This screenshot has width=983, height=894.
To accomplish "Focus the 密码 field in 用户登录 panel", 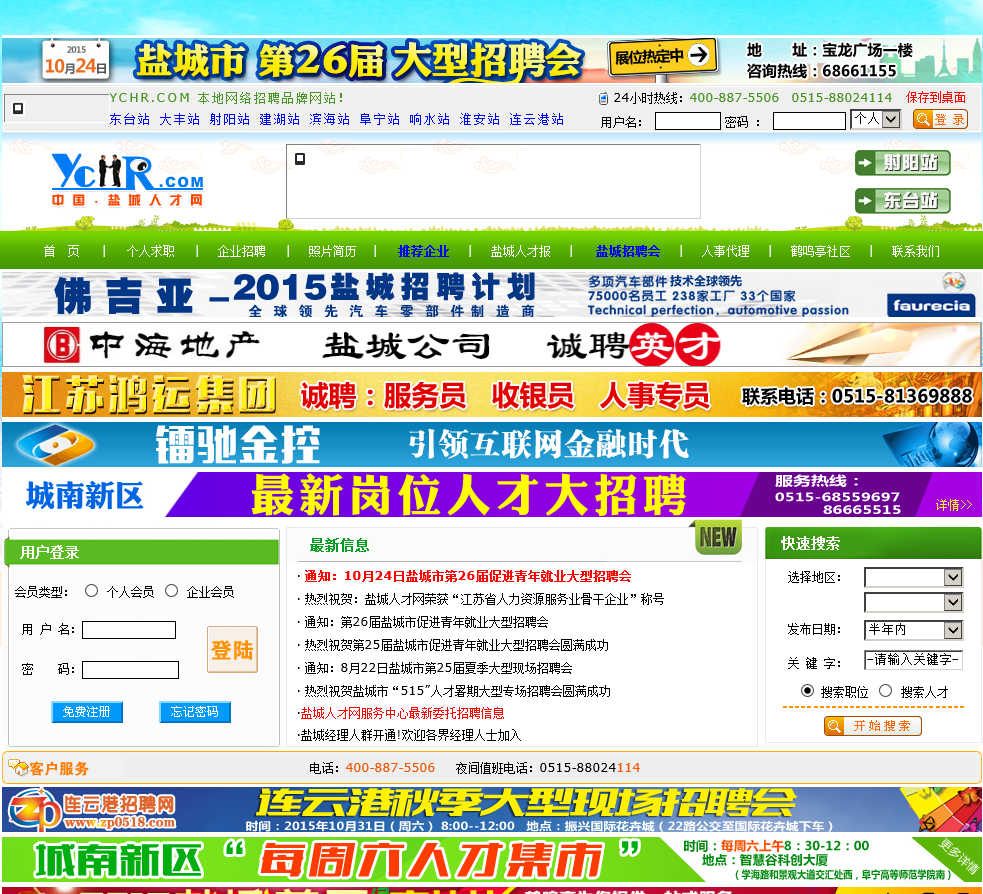I will (130, 670).
